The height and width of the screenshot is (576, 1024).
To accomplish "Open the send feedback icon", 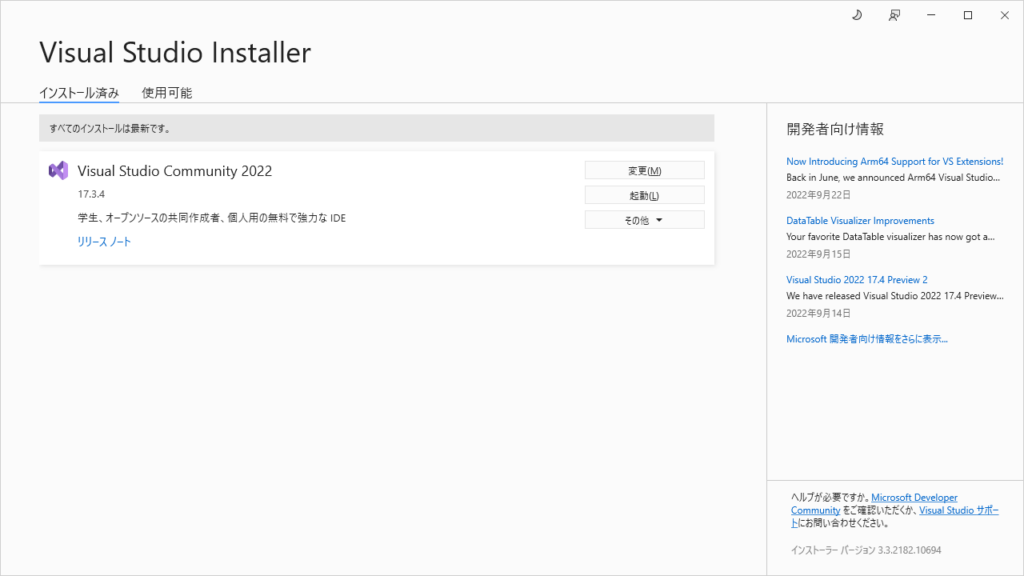I will pyautogui.click(x=894, y=15).
